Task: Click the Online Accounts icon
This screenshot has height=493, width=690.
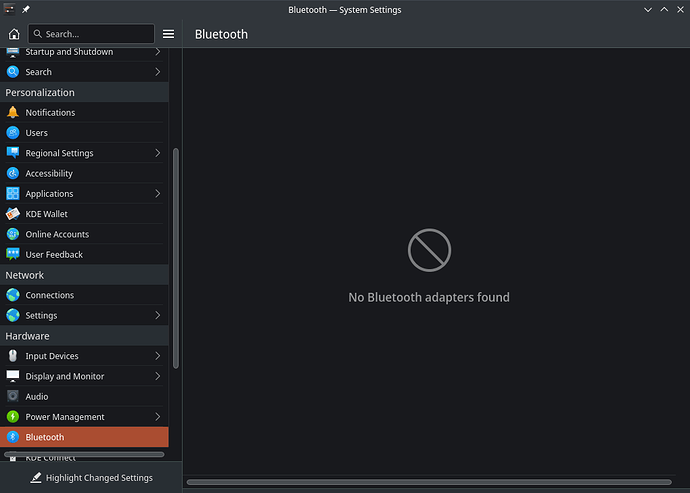Action: point(13,234)
